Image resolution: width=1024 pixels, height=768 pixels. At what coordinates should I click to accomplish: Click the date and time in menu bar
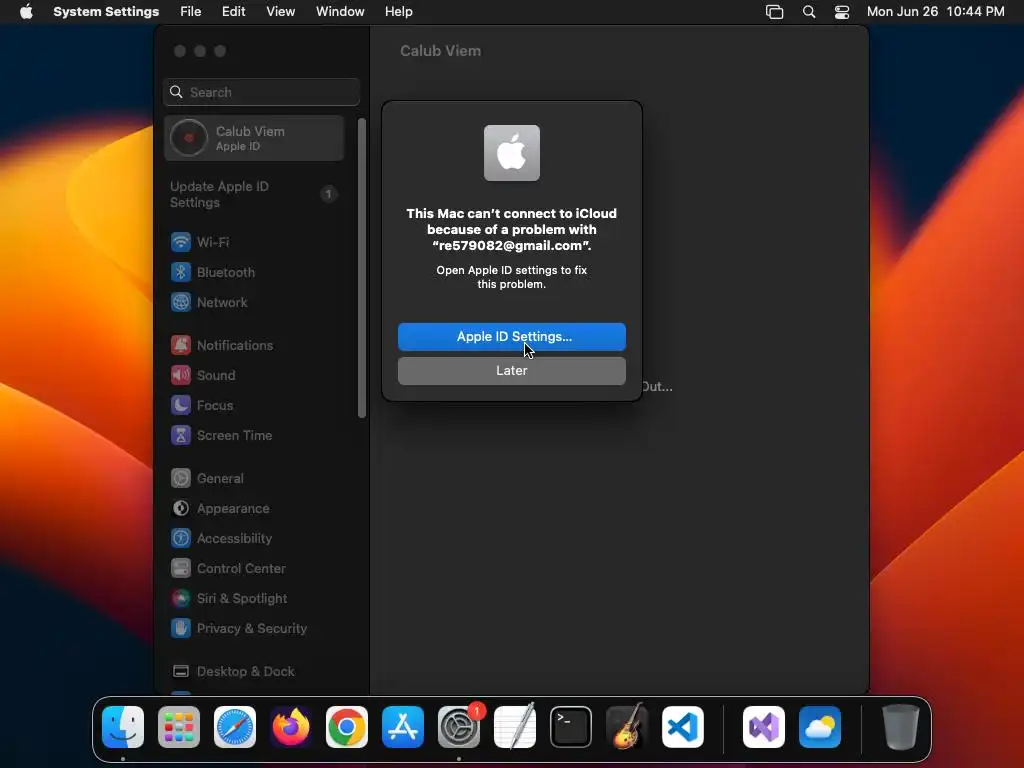[x=935, y=12]
